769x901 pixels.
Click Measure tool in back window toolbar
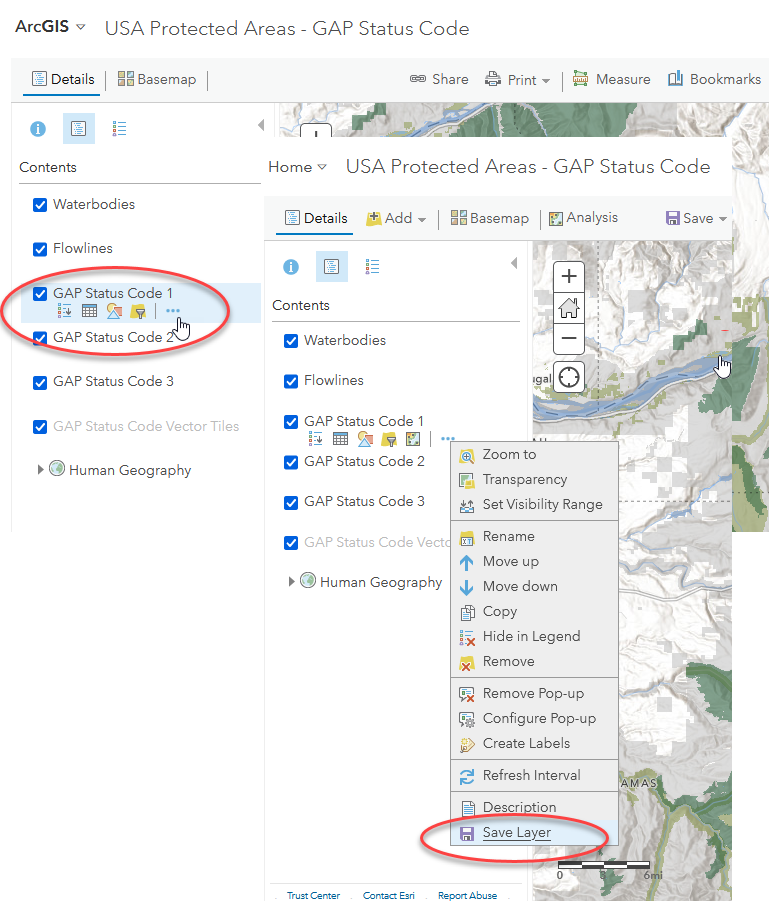click(612, 79)
